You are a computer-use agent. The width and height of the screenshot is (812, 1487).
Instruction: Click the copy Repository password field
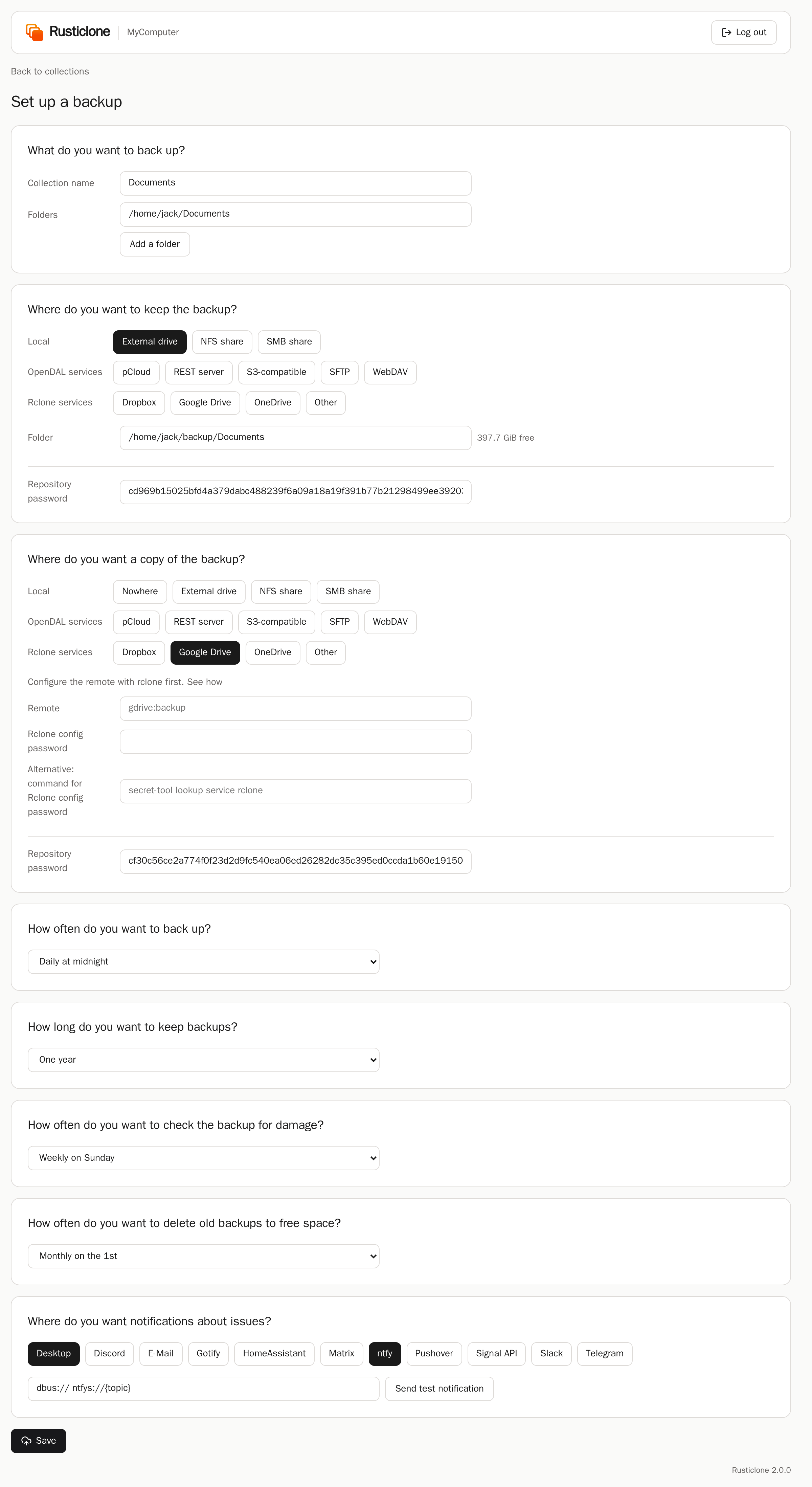pyautogui.click(x=295, y=861)
